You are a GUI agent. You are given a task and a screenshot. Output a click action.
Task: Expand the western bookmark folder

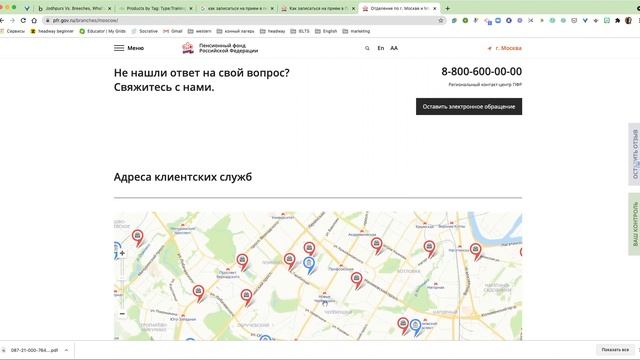pyautogui.click(x=200, y=31)
